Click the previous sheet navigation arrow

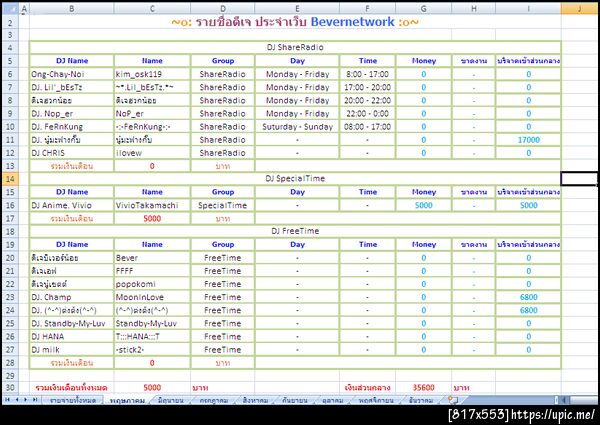pyautogui.click(x=16, y=400)
